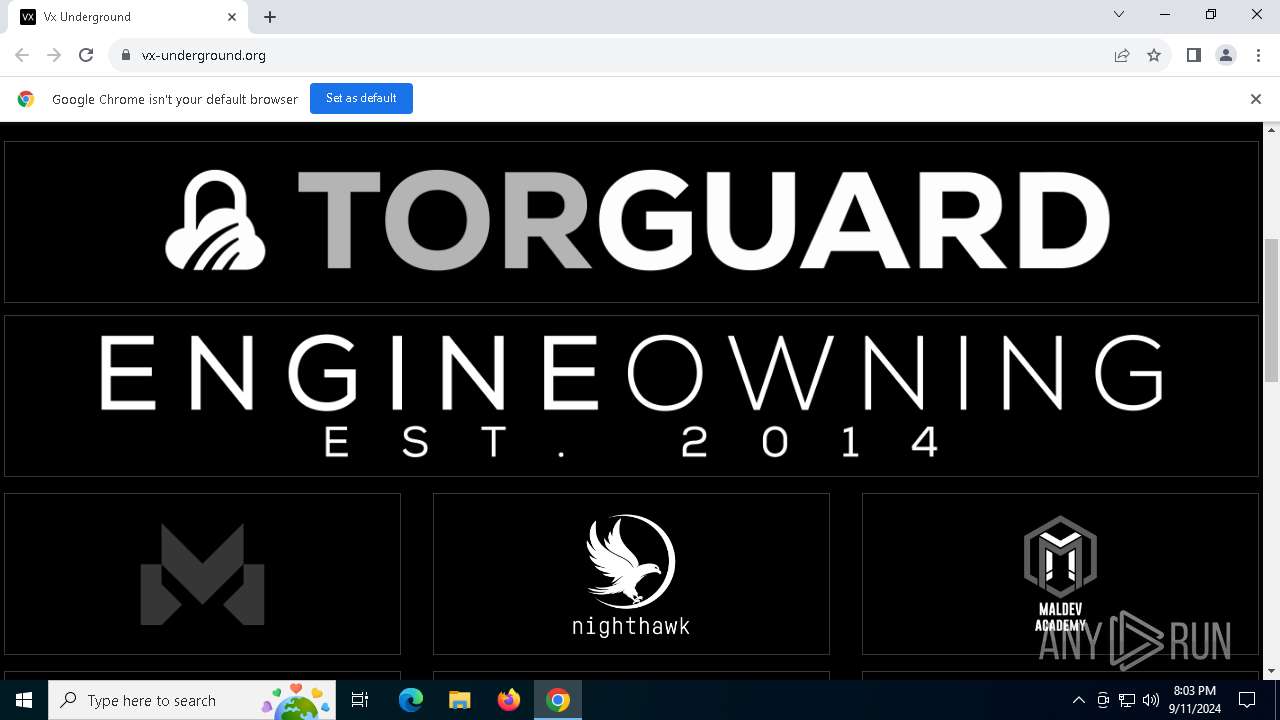Open the clock showing 8:03 PM
Screen dimensions: 1280x720
point(1194,700)
